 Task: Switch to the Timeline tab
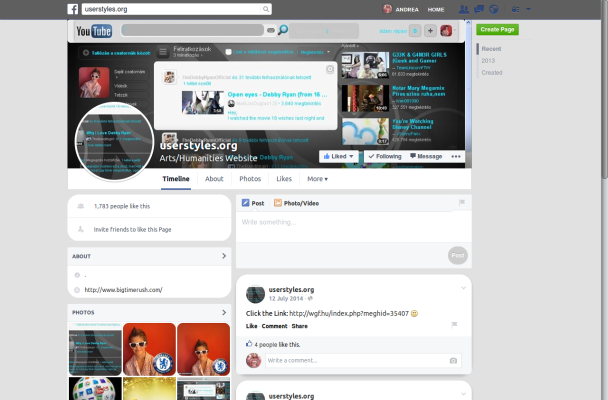pos(176,179)
